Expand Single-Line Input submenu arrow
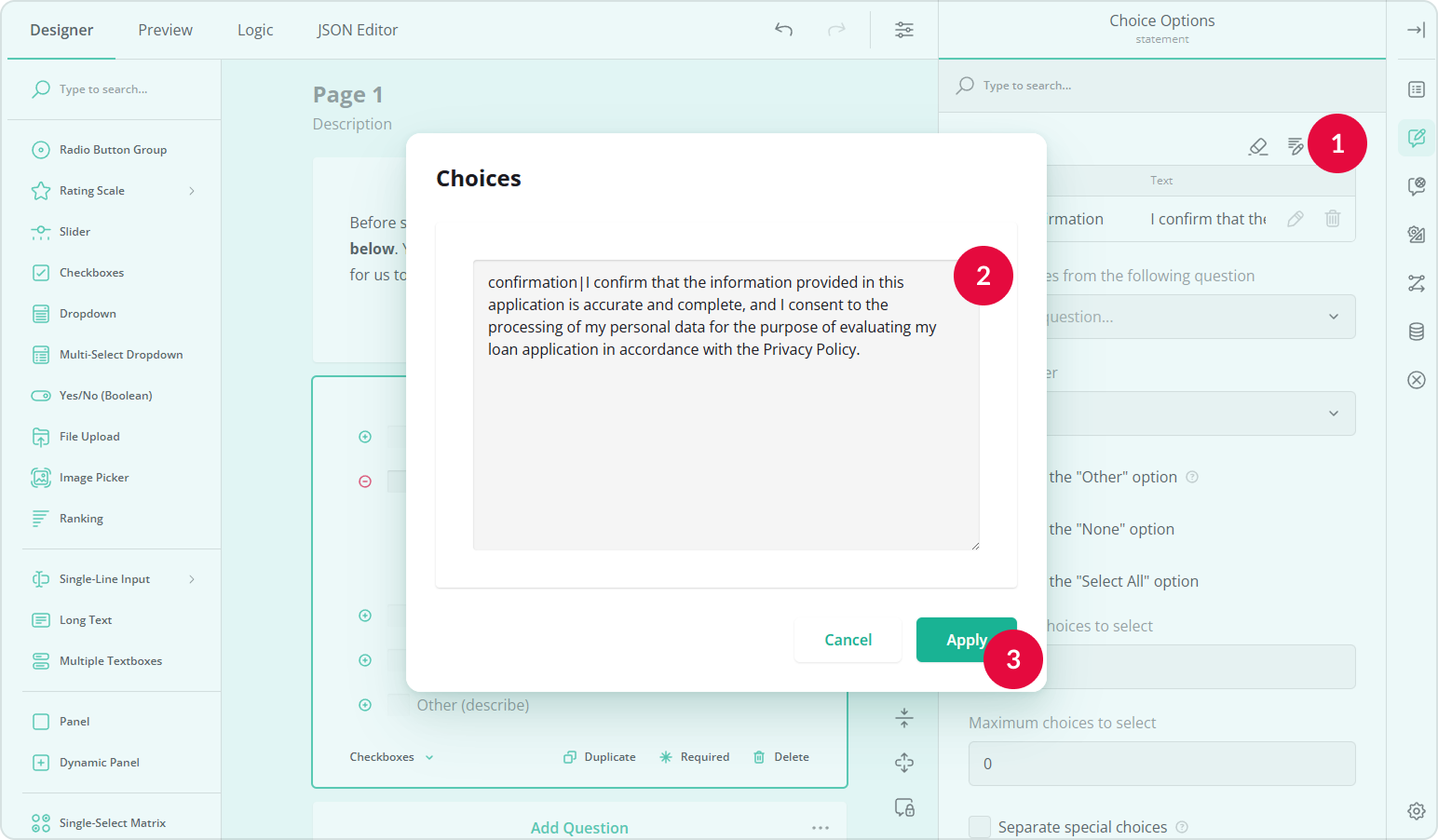Image resolution: width=1438 pixels, height=840 pixels. (192, 579)
